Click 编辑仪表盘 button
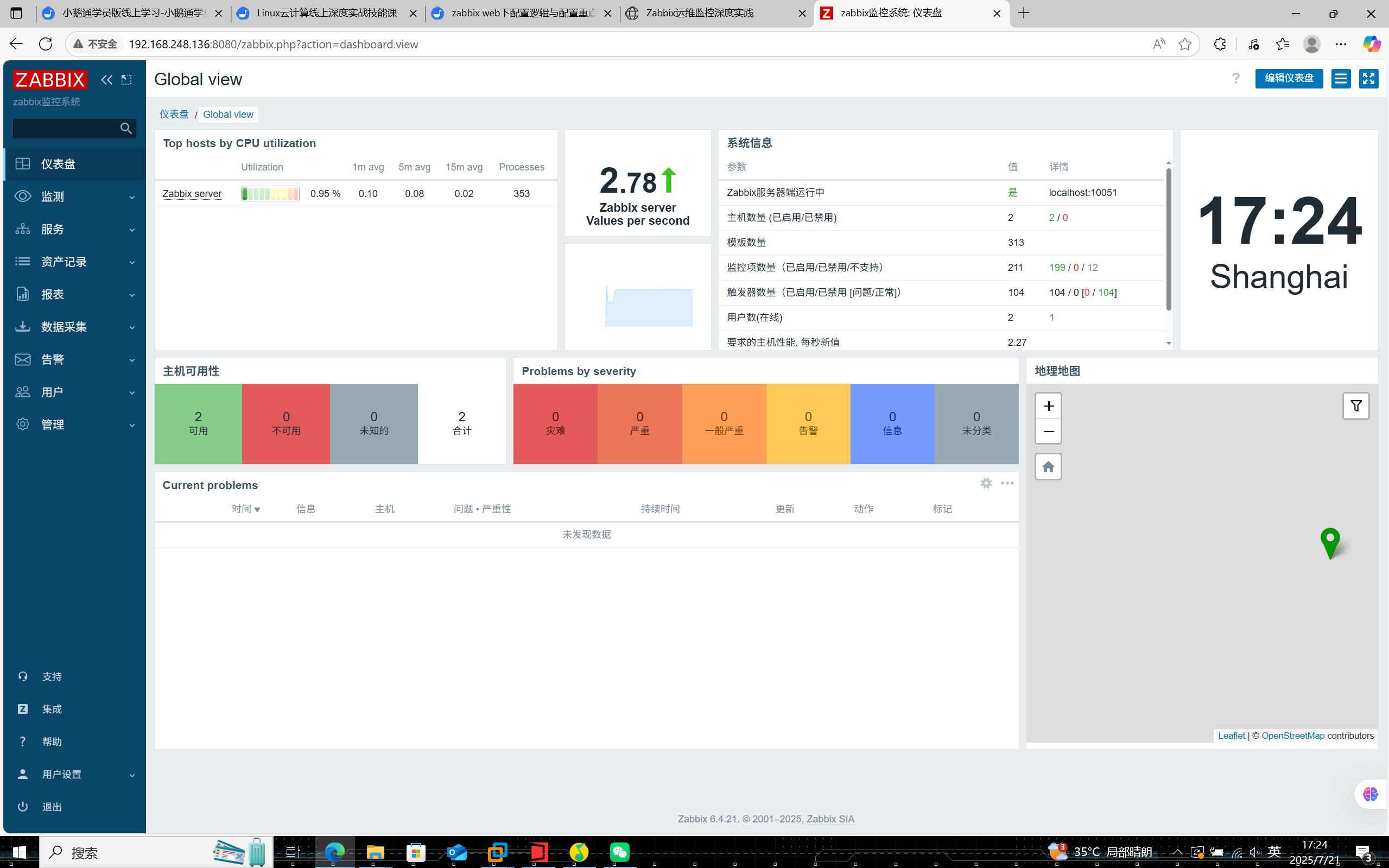Image resolution: width=1389 pixels, height=868 pixels. pos(1289,79)
